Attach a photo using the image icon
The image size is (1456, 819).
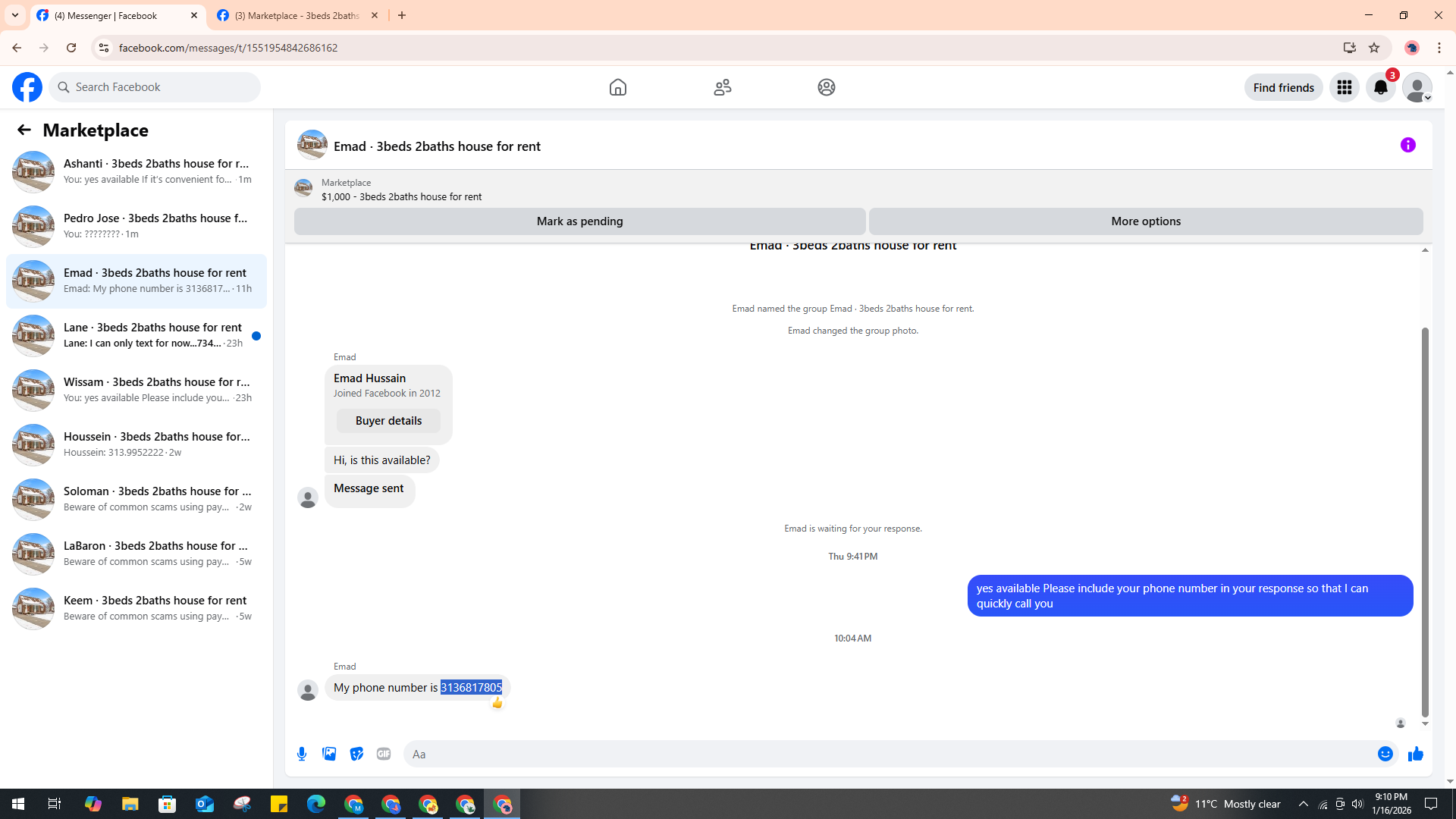[329, 754]
